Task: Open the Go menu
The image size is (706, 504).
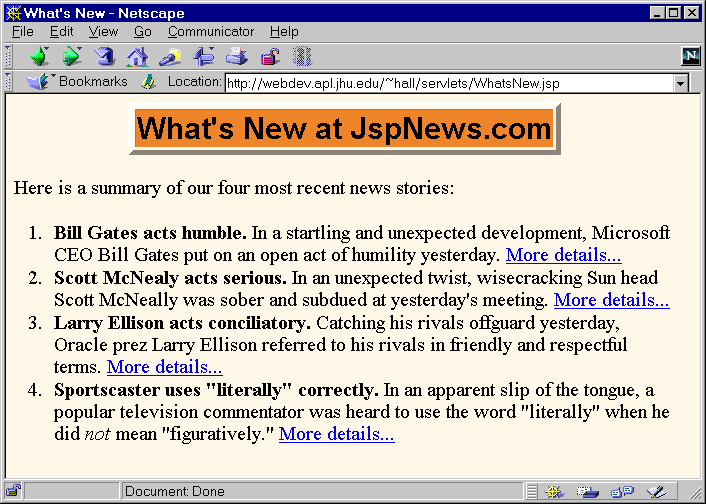Action: point(142,32)
